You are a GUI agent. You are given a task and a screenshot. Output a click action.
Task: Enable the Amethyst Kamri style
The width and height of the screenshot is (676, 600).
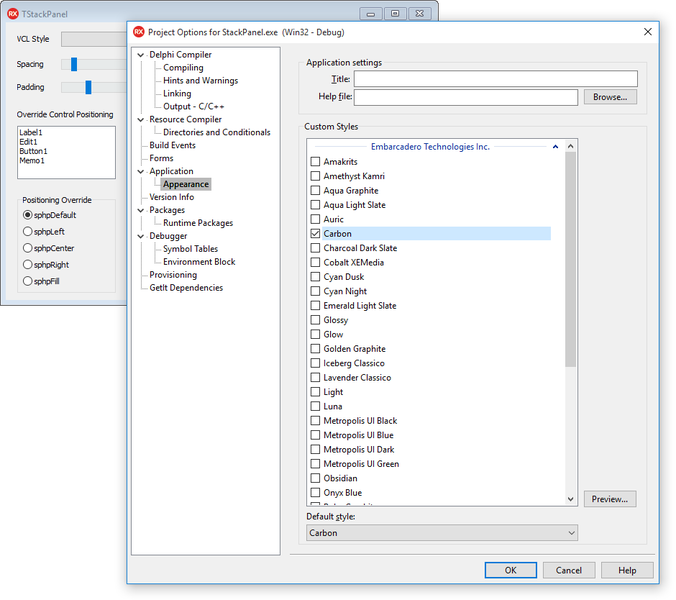pos(315,176)
